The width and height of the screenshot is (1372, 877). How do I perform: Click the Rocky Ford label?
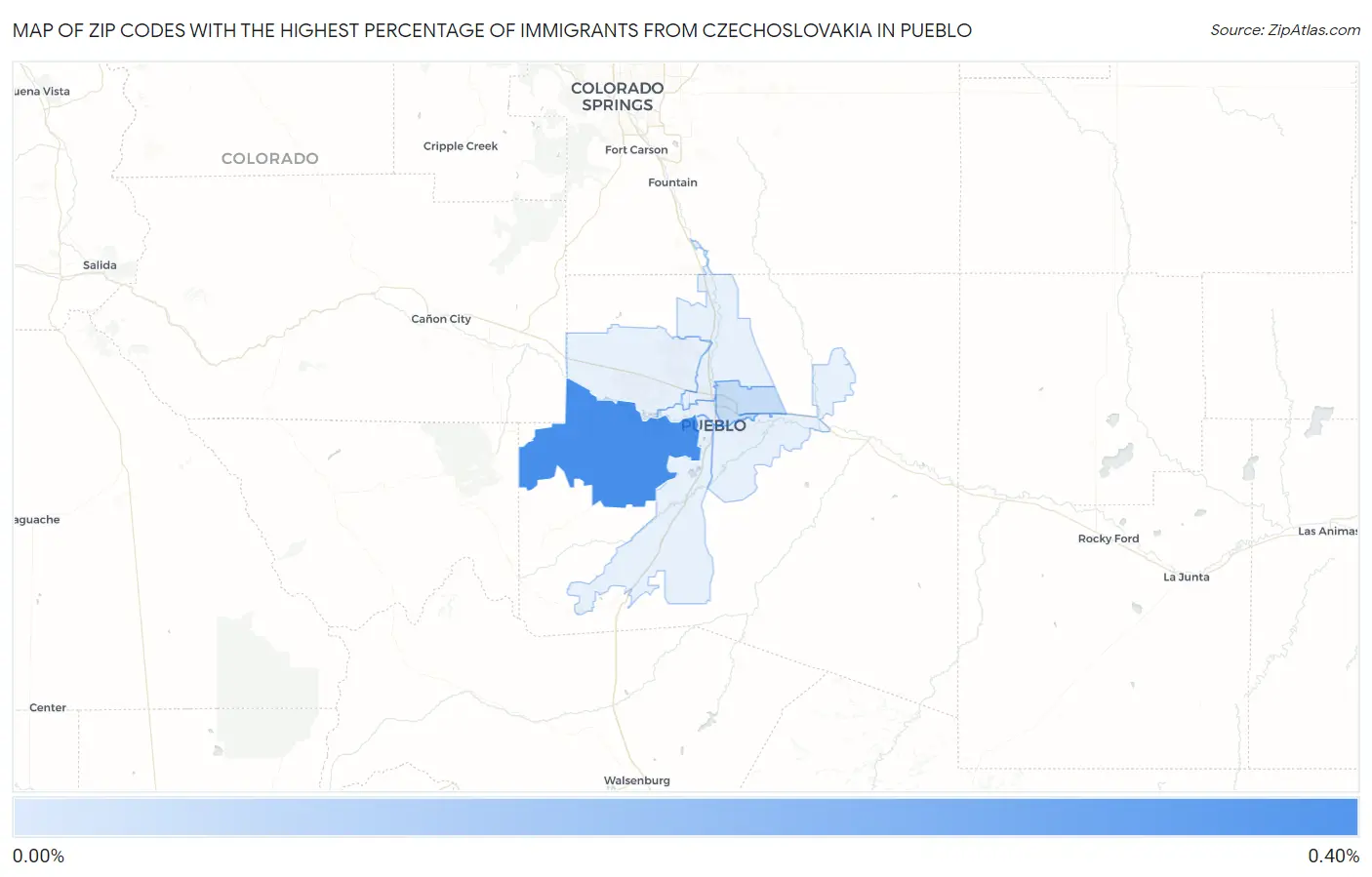point(1109,538)
